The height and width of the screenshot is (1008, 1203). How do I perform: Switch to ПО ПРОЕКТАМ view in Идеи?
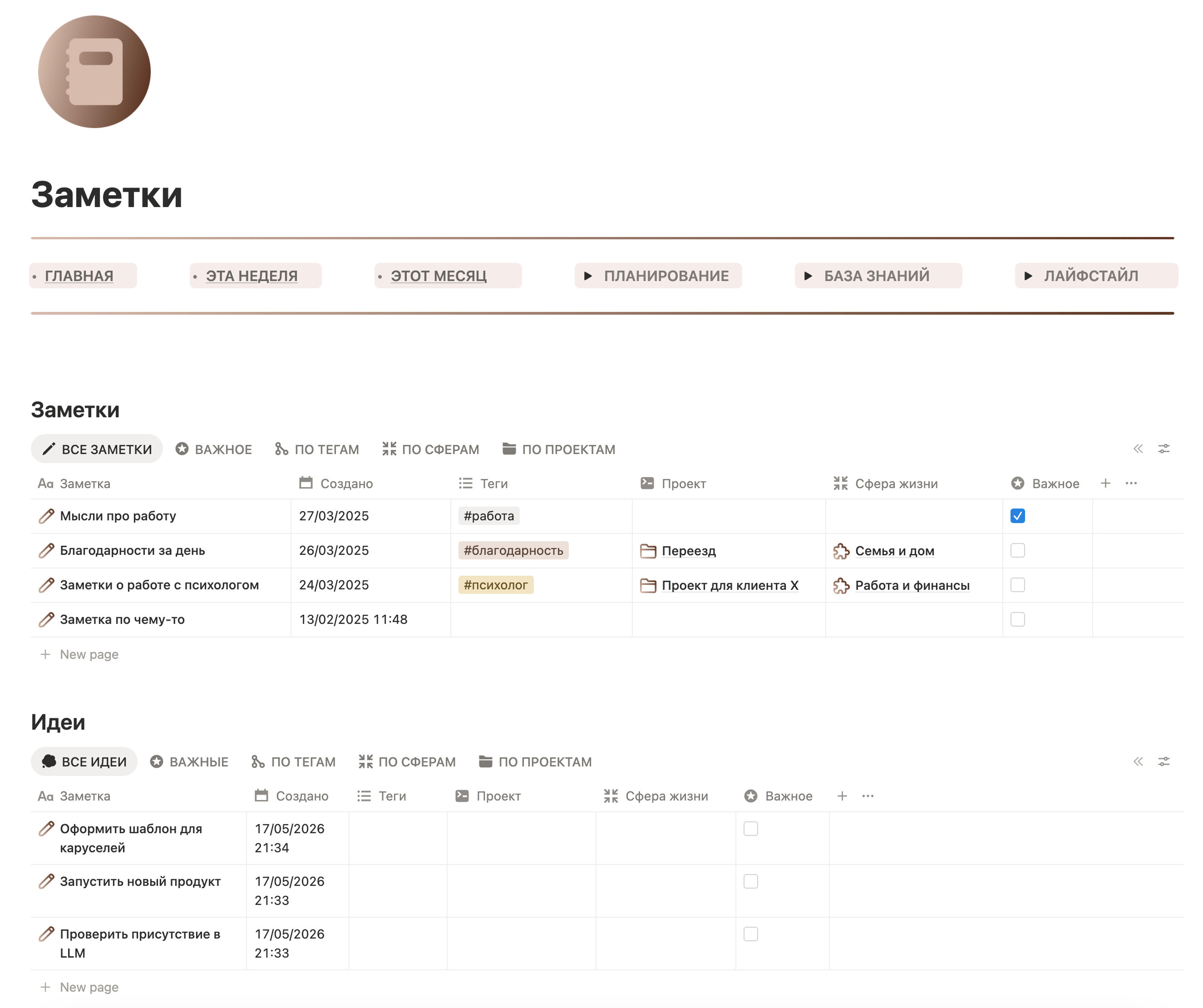click(535, 761)
